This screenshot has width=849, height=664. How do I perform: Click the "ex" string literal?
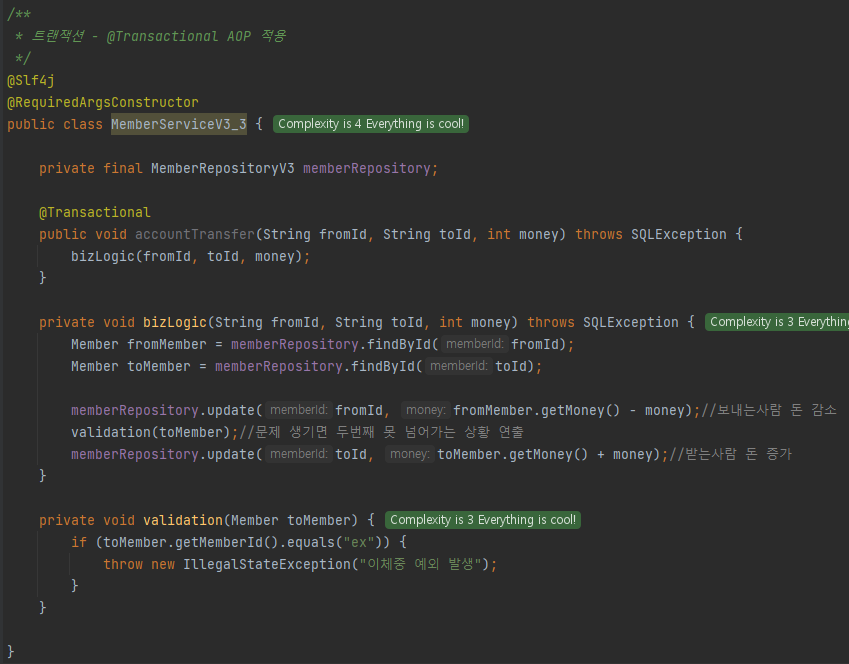pos(359,542)
